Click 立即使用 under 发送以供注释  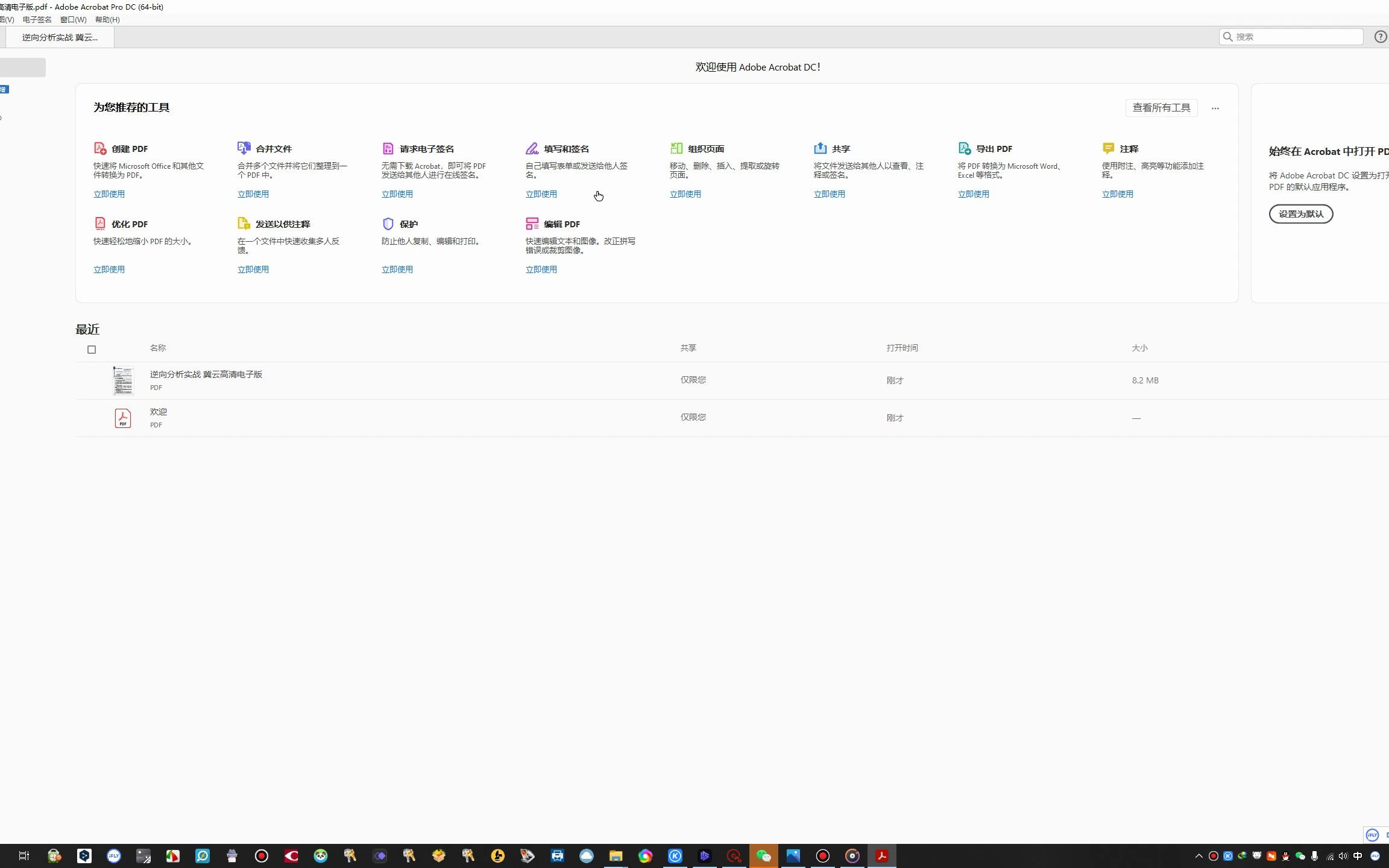(253, 269)
